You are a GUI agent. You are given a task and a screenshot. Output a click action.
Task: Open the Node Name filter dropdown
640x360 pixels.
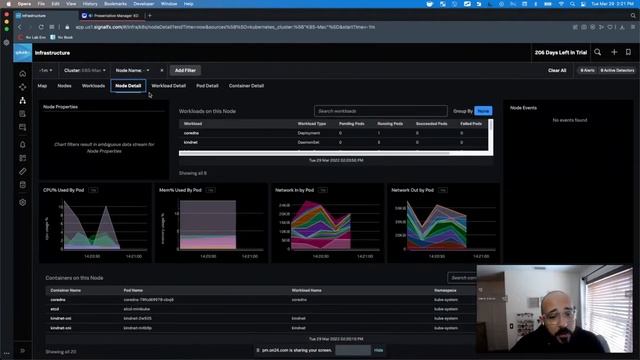tap(132, 70)
